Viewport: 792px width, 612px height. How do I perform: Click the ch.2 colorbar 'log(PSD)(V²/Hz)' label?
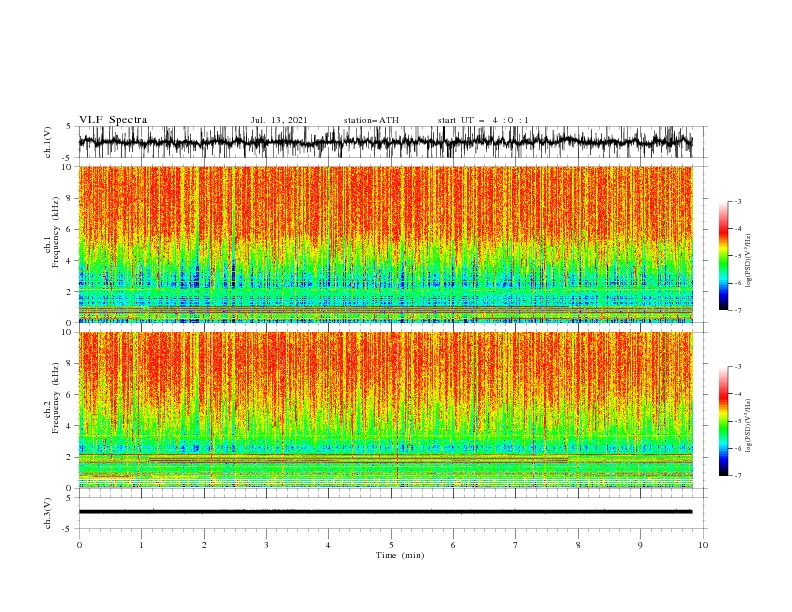point(748,425)
